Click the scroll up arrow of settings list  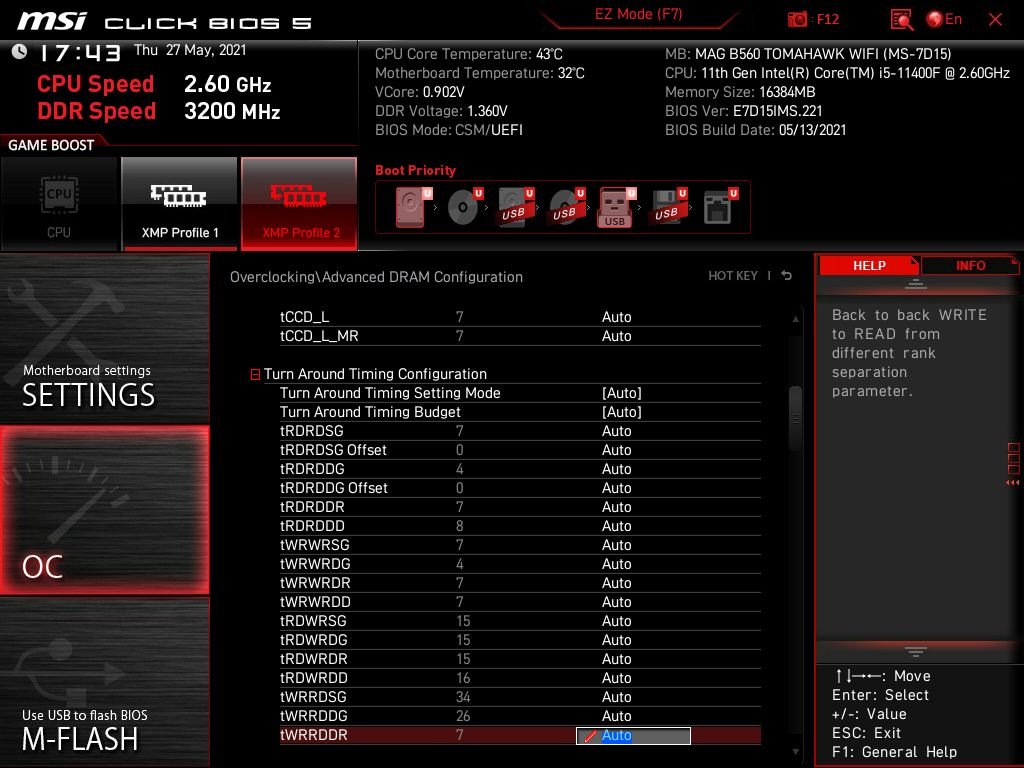click(x=795, y=319)
